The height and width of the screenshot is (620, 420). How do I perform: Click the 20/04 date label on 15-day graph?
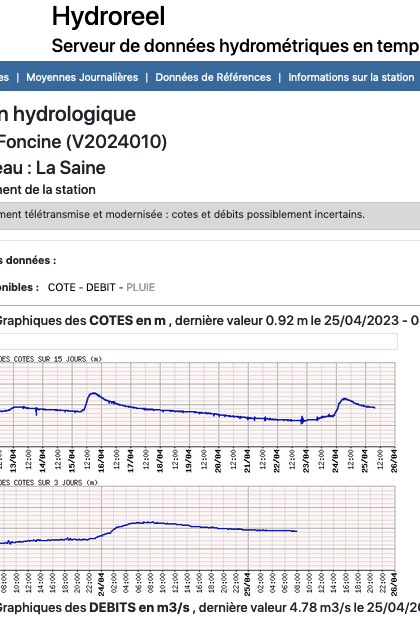point(218,461)
